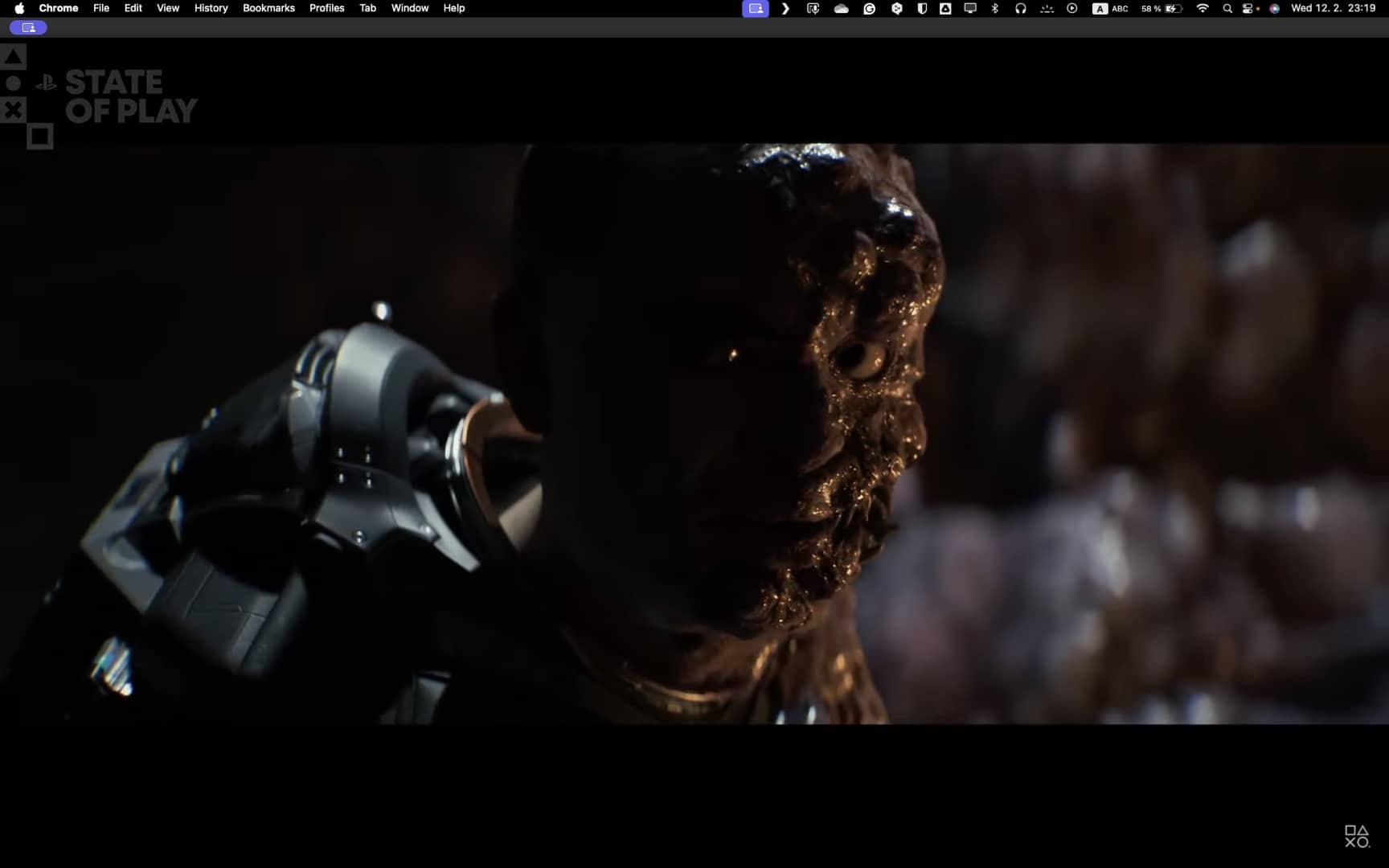1389x868 pixels.
Task: Open the Tab menu
Action: [368, 8]
